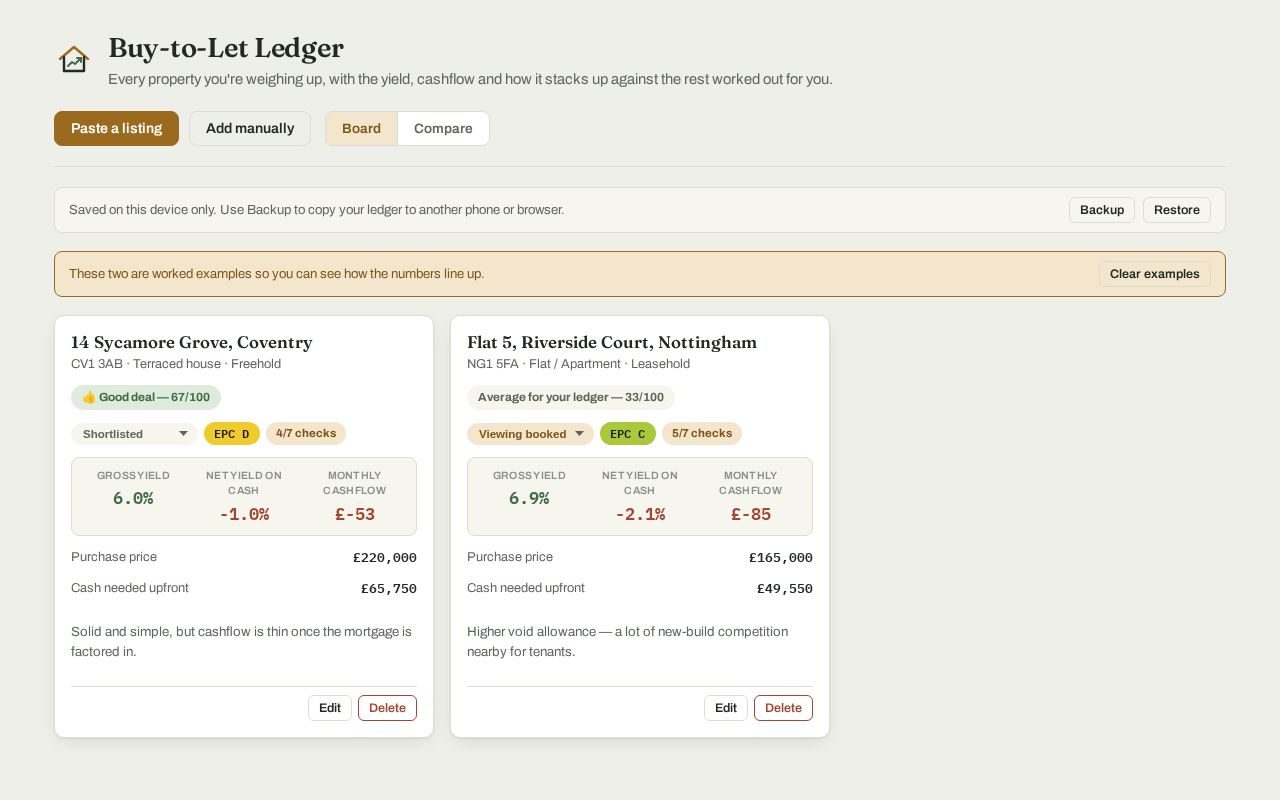Image resolution: width=1280 pixels, height=800 pixels.
Task: Clear the worked examples
Action: point(1155,274)
